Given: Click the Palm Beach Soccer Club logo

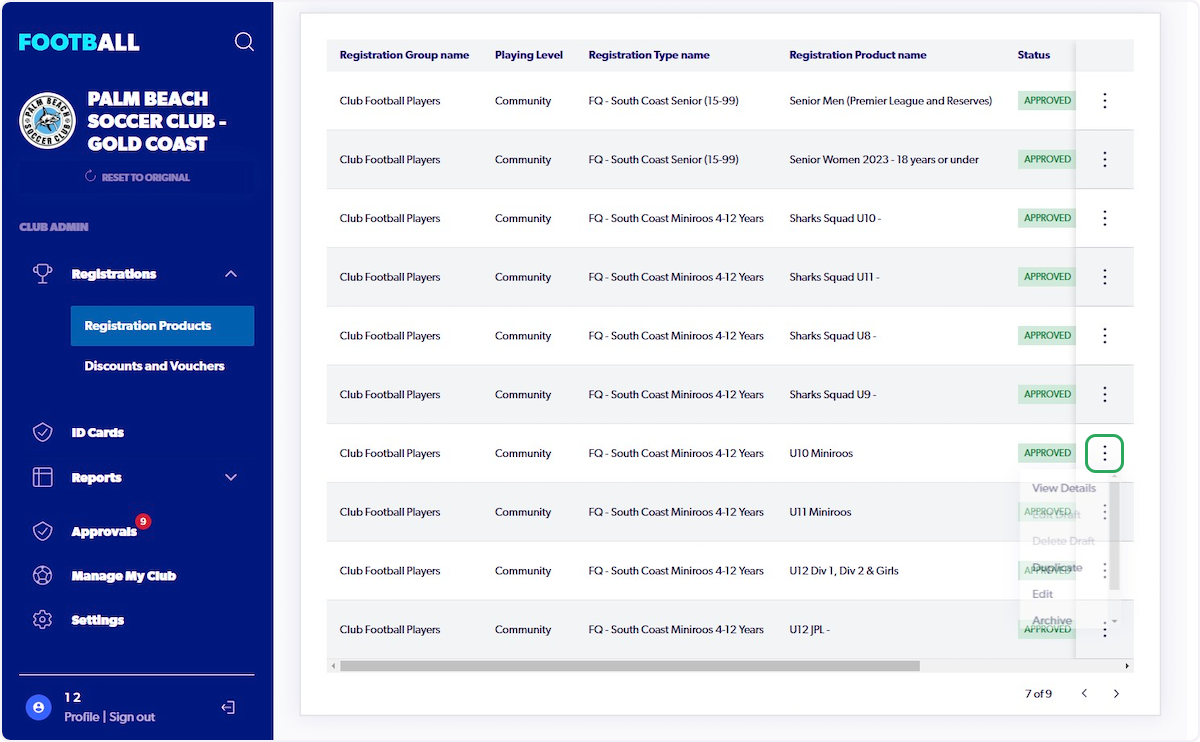Looking at the screenshot, I should [48, 121].
